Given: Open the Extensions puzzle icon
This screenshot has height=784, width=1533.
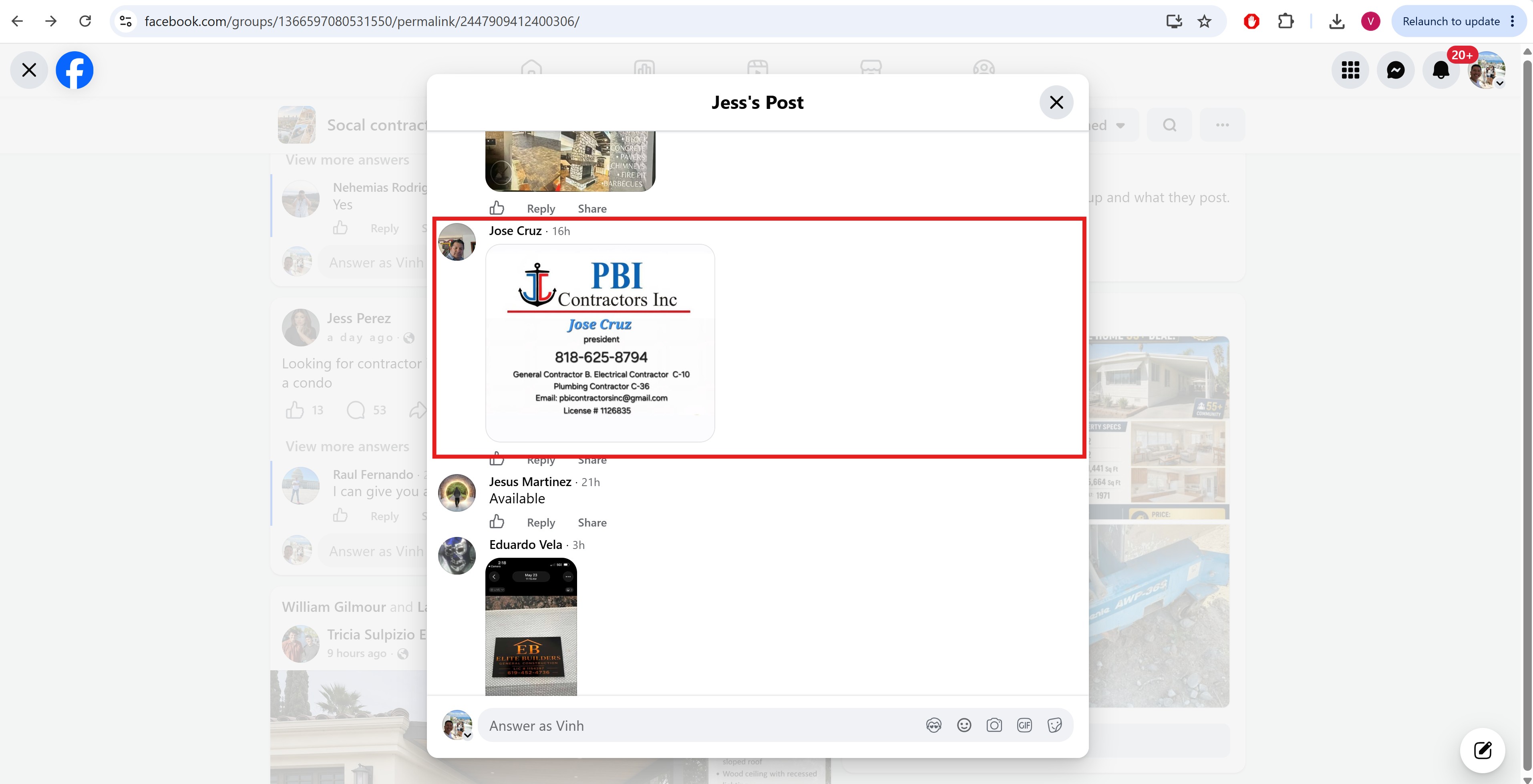Looking at the screenshot, I should 1286,21.
